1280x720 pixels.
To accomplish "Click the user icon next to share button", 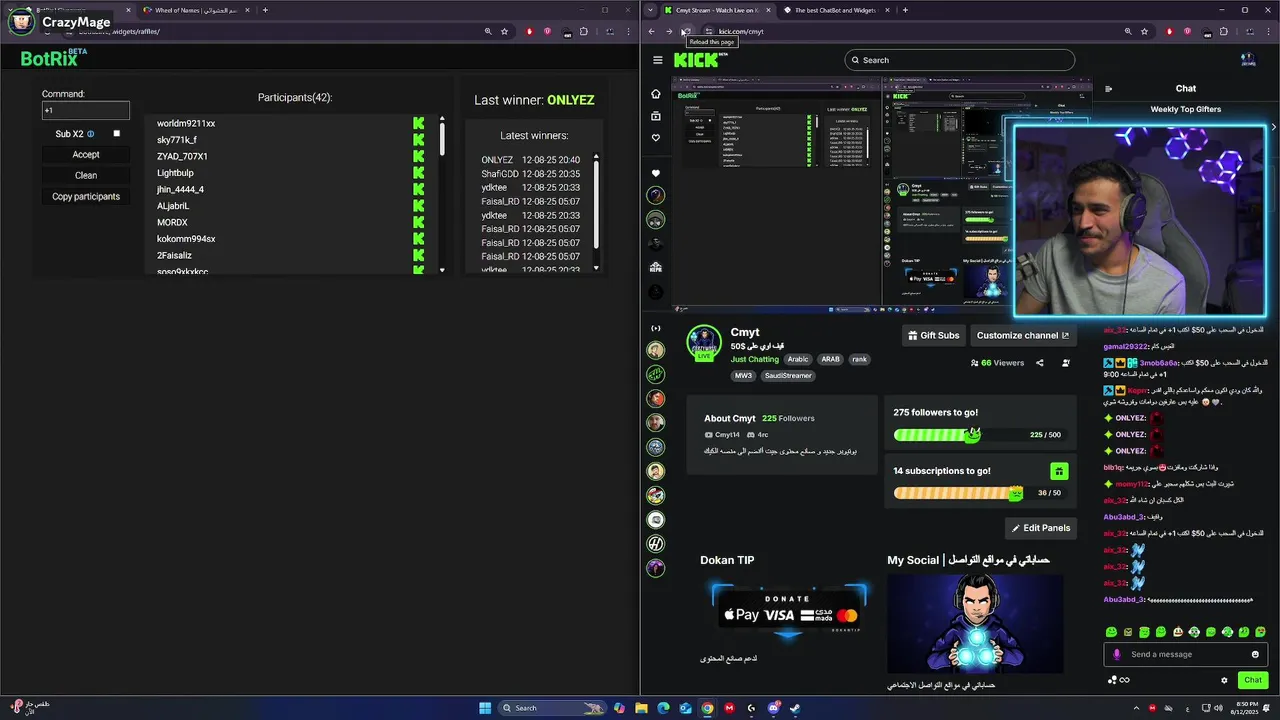I will 1066,363.
